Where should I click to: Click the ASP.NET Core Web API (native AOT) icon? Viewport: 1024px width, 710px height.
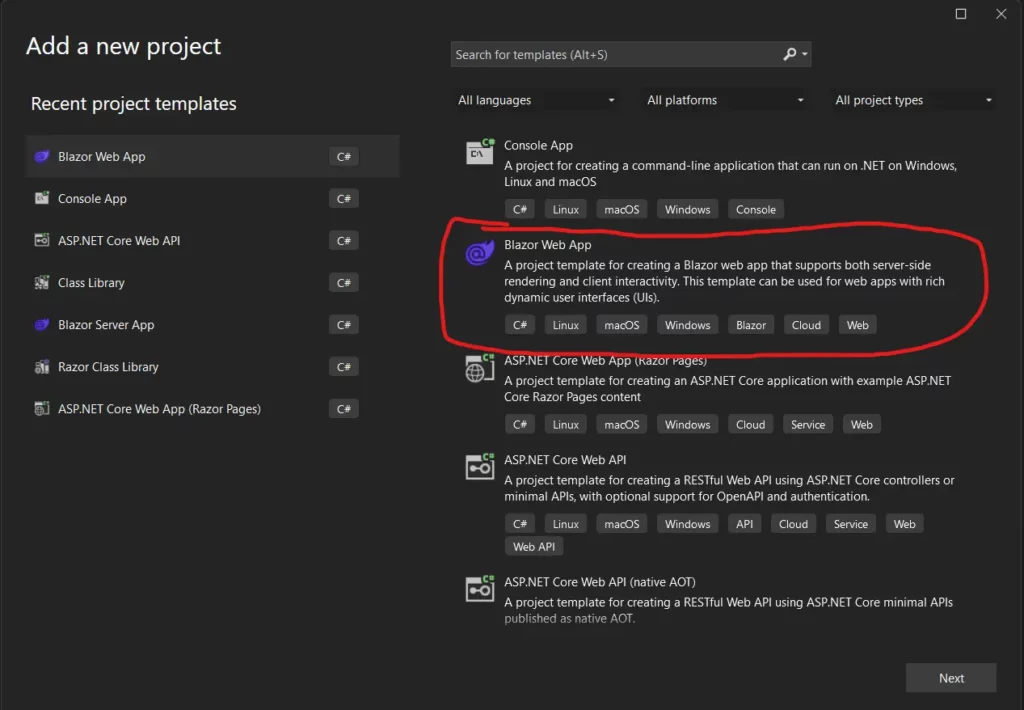479,589
